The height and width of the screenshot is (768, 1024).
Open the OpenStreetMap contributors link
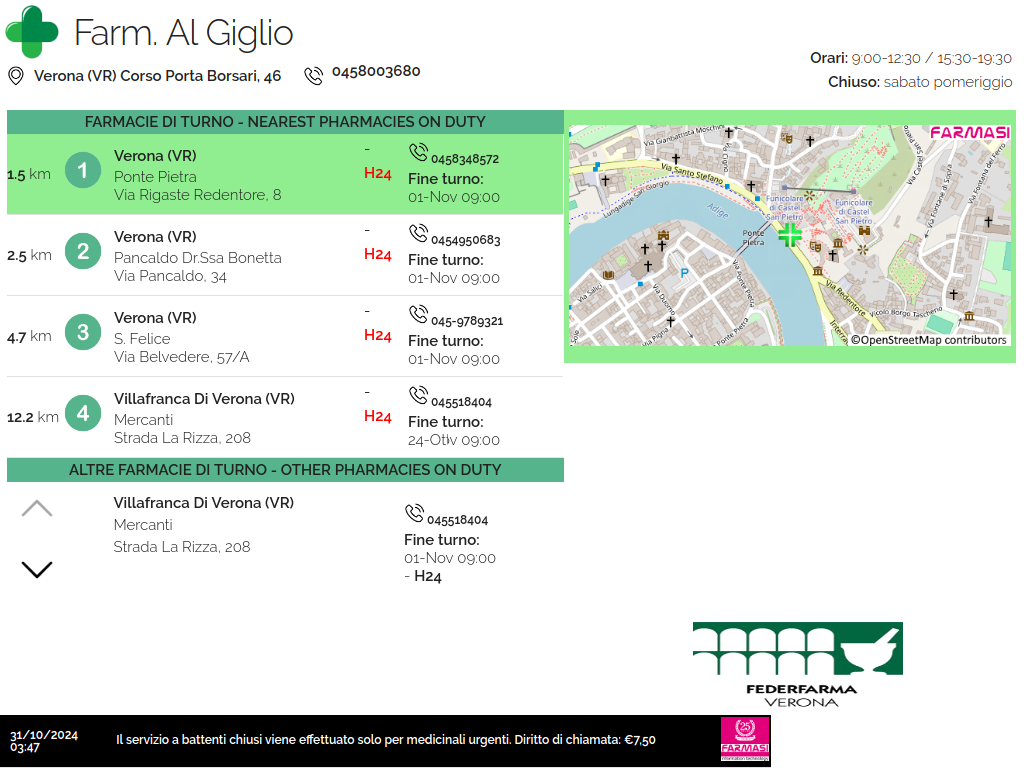click(x=929, y=340)
